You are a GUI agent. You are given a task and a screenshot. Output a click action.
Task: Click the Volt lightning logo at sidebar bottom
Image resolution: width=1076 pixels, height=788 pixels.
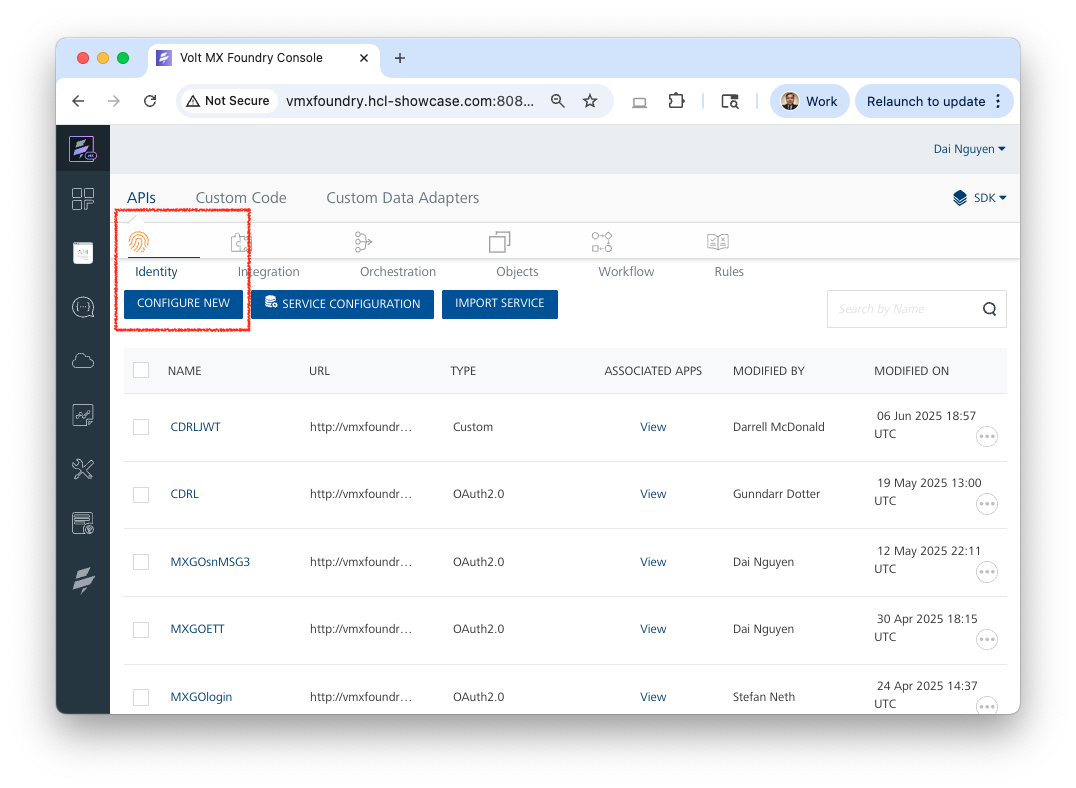pos(83,579)
